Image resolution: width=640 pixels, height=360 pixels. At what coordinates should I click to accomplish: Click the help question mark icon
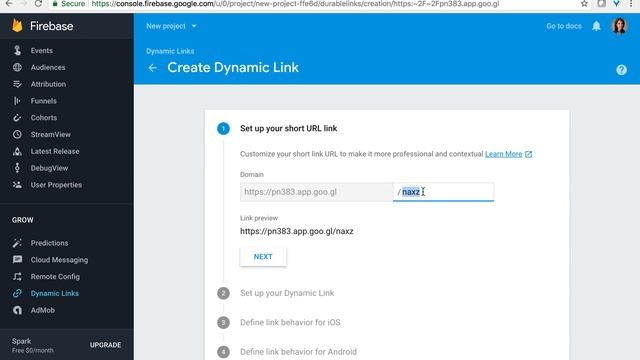coord(621,70)
